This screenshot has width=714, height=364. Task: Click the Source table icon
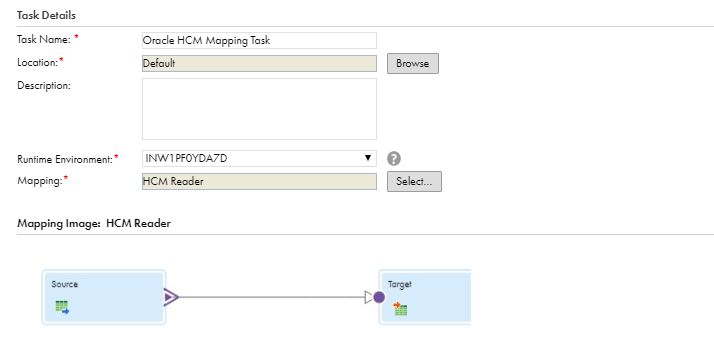click(x=62, y=307)
